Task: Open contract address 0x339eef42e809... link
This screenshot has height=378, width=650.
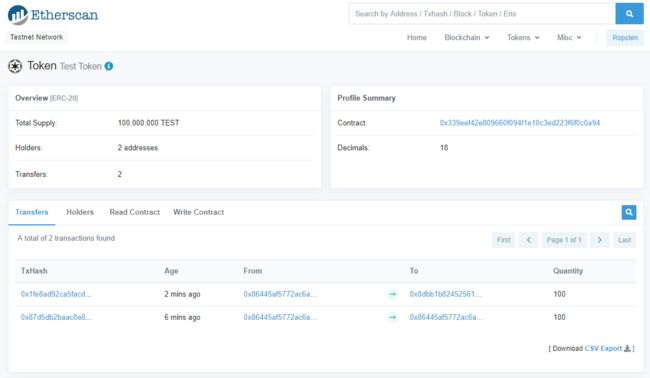Action: (x=520, y=123)
